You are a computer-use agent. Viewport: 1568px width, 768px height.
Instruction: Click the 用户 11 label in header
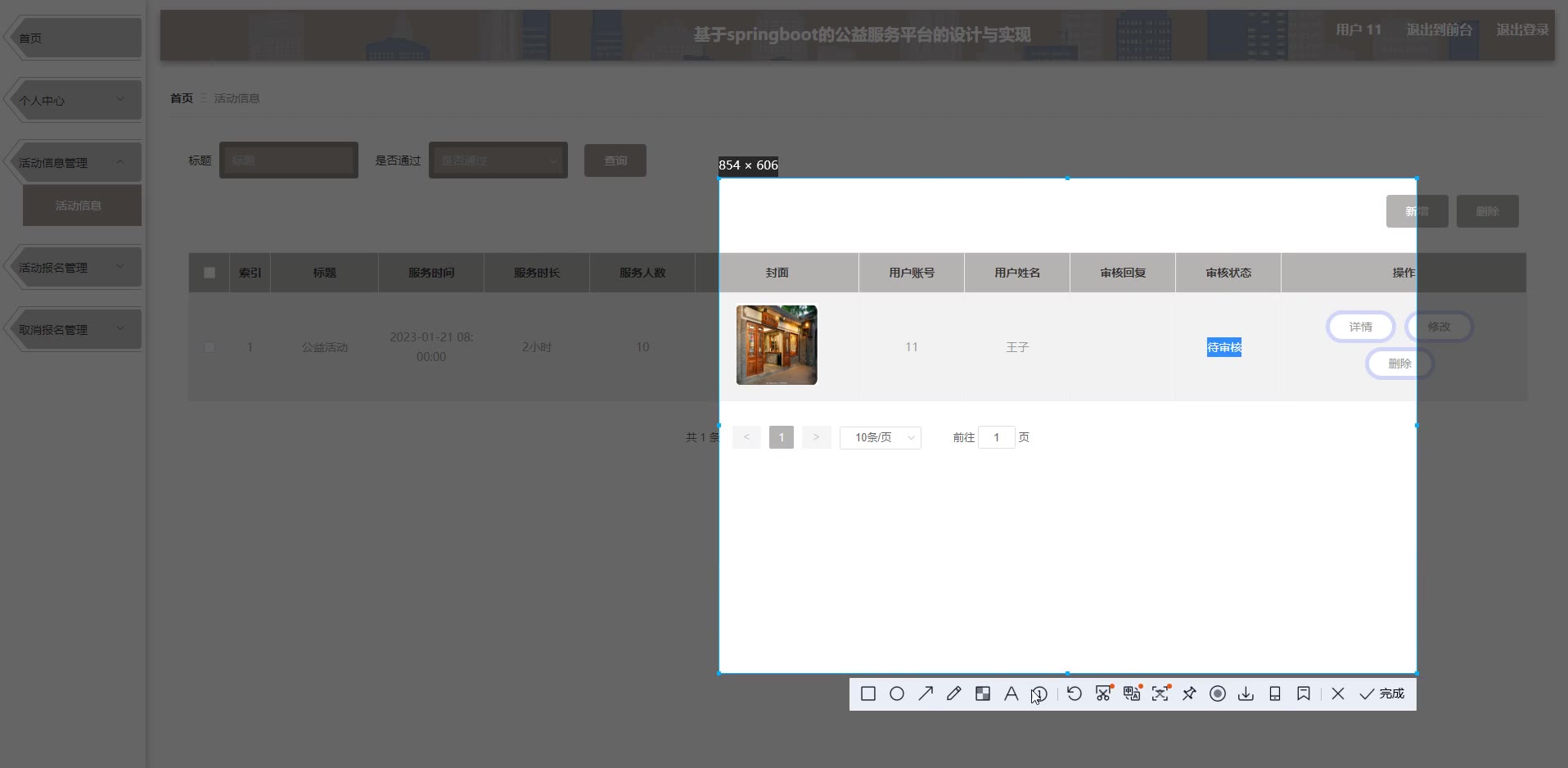coord(1358,29)
